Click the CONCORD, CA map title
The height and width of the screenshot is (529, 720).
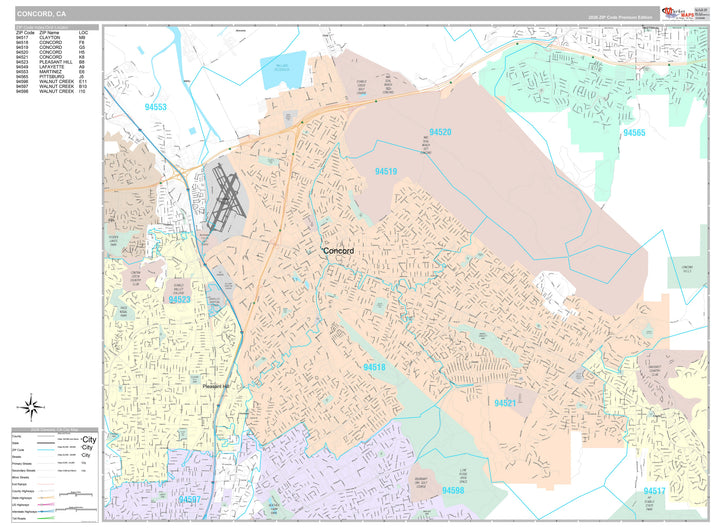tap(41, 14)
